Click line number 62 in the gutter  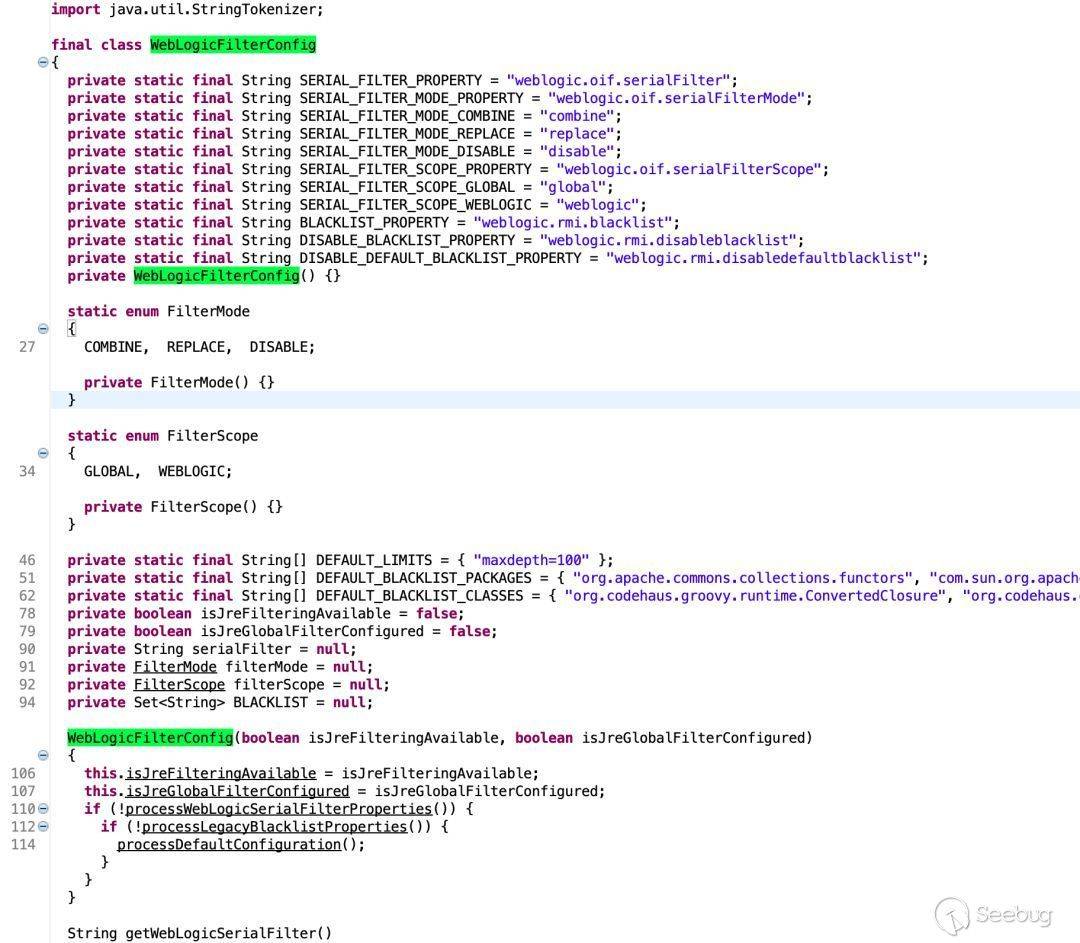tap(27, 596)
